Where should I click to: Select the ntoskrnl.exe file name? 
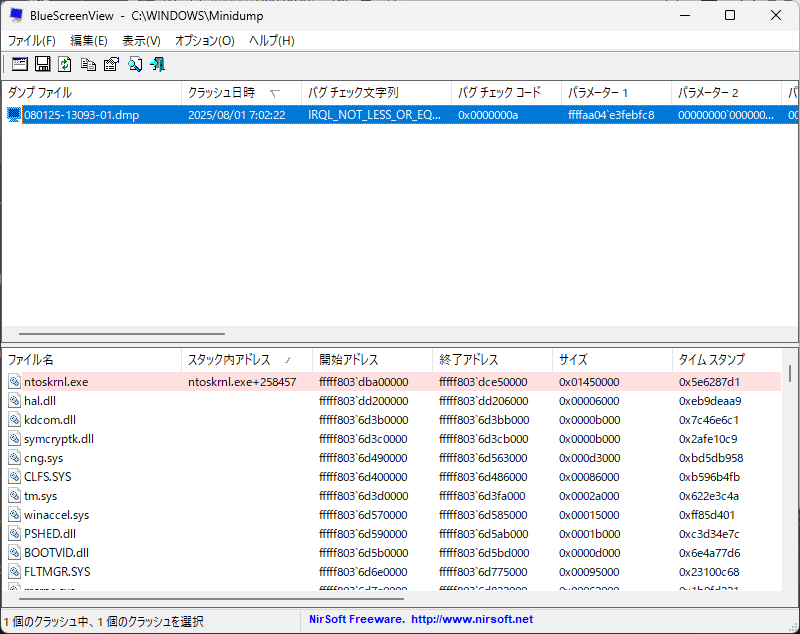56,382
